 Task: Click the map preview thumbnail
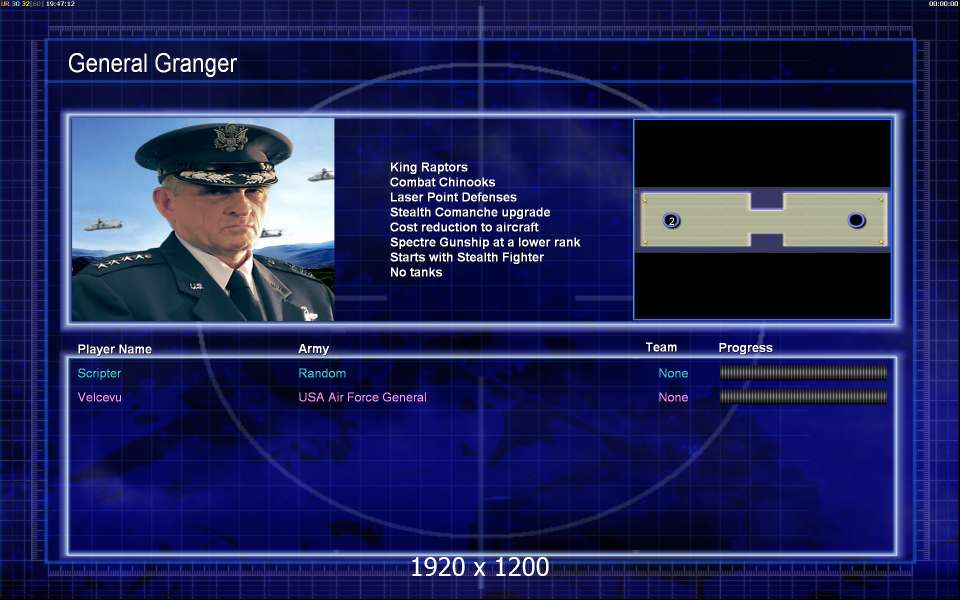[x=762, y=219]
